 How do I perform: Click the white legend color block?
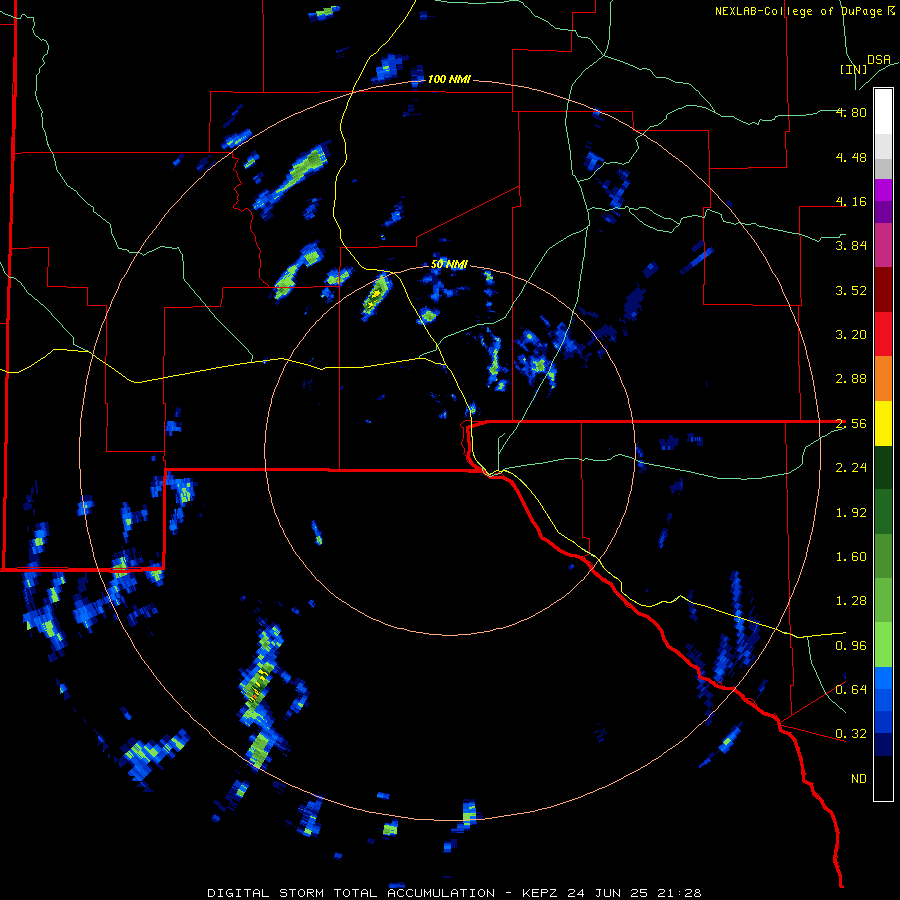click(x=883, y=112)
